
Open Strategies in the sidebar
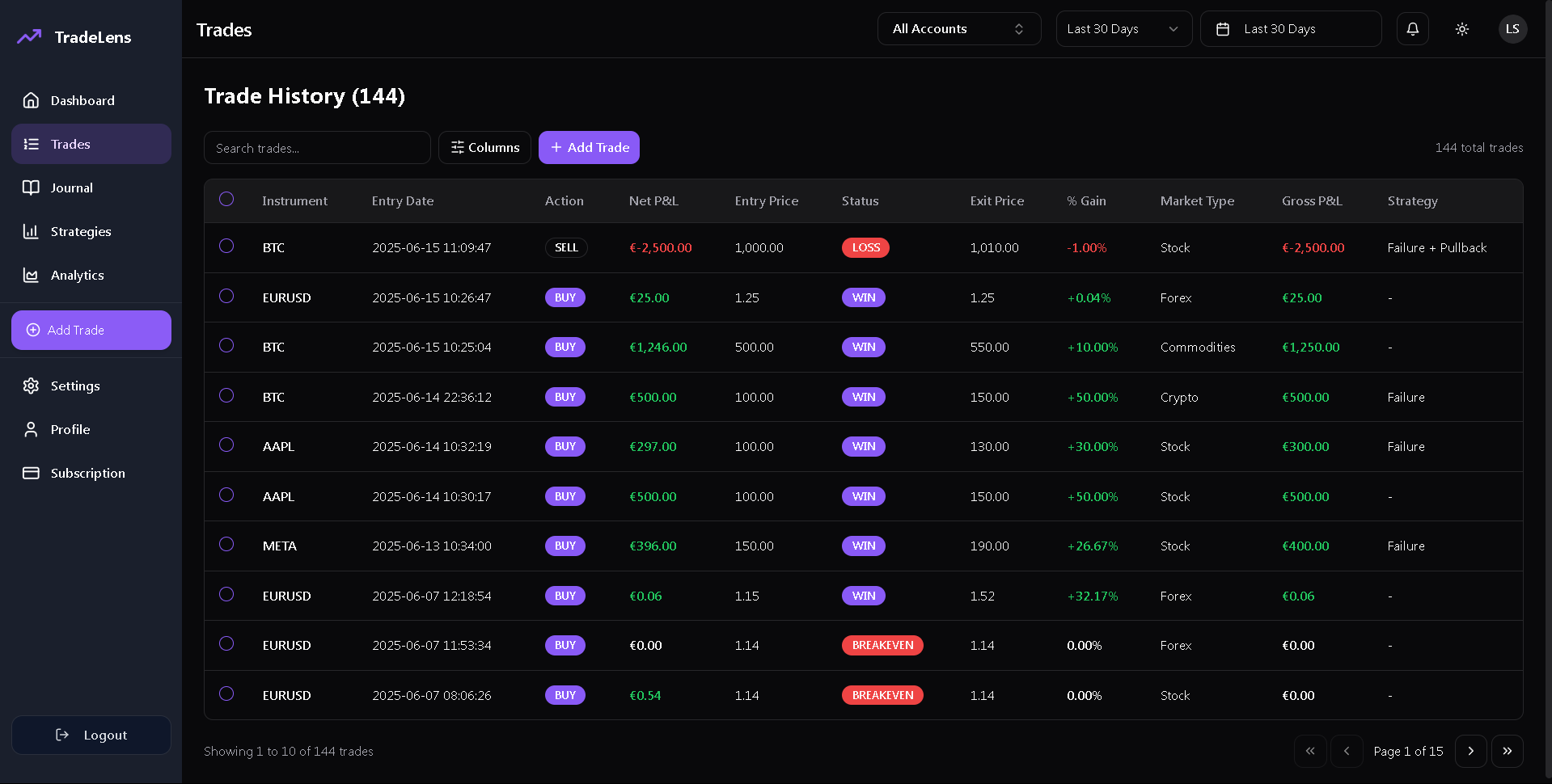91,231
